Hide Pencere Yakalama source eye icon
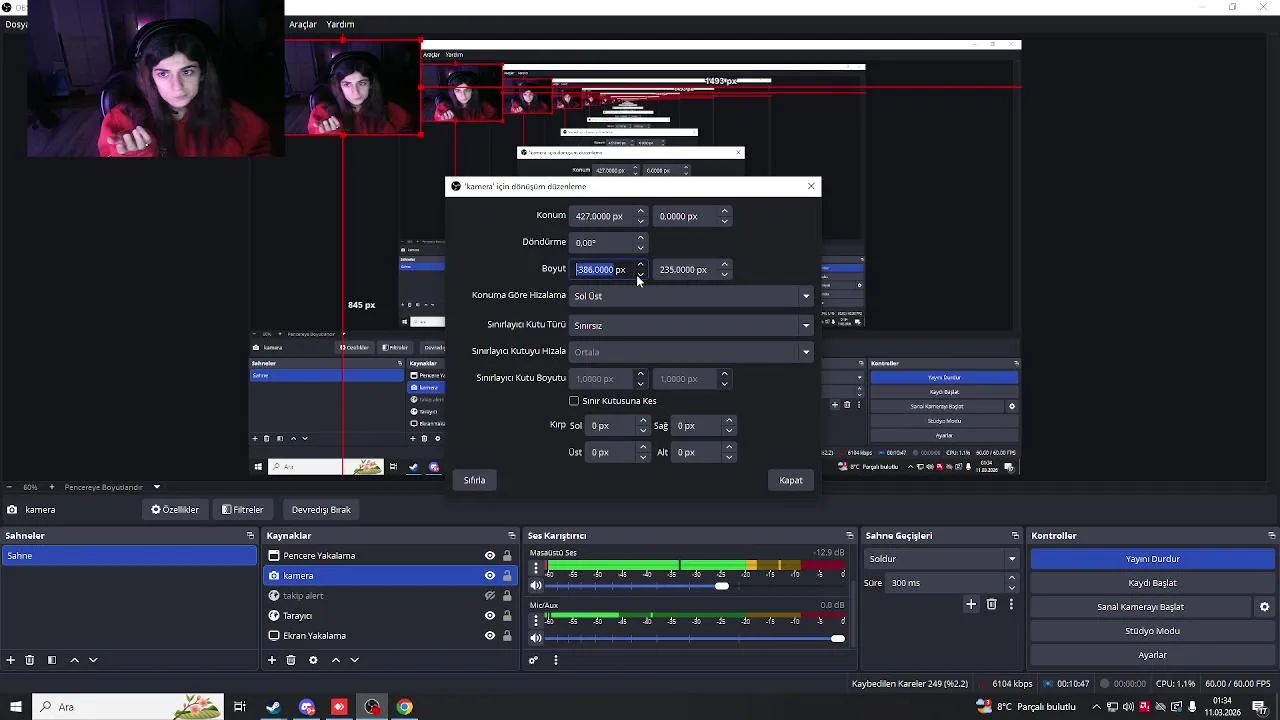1280x720 pixels. coord(490,556)
